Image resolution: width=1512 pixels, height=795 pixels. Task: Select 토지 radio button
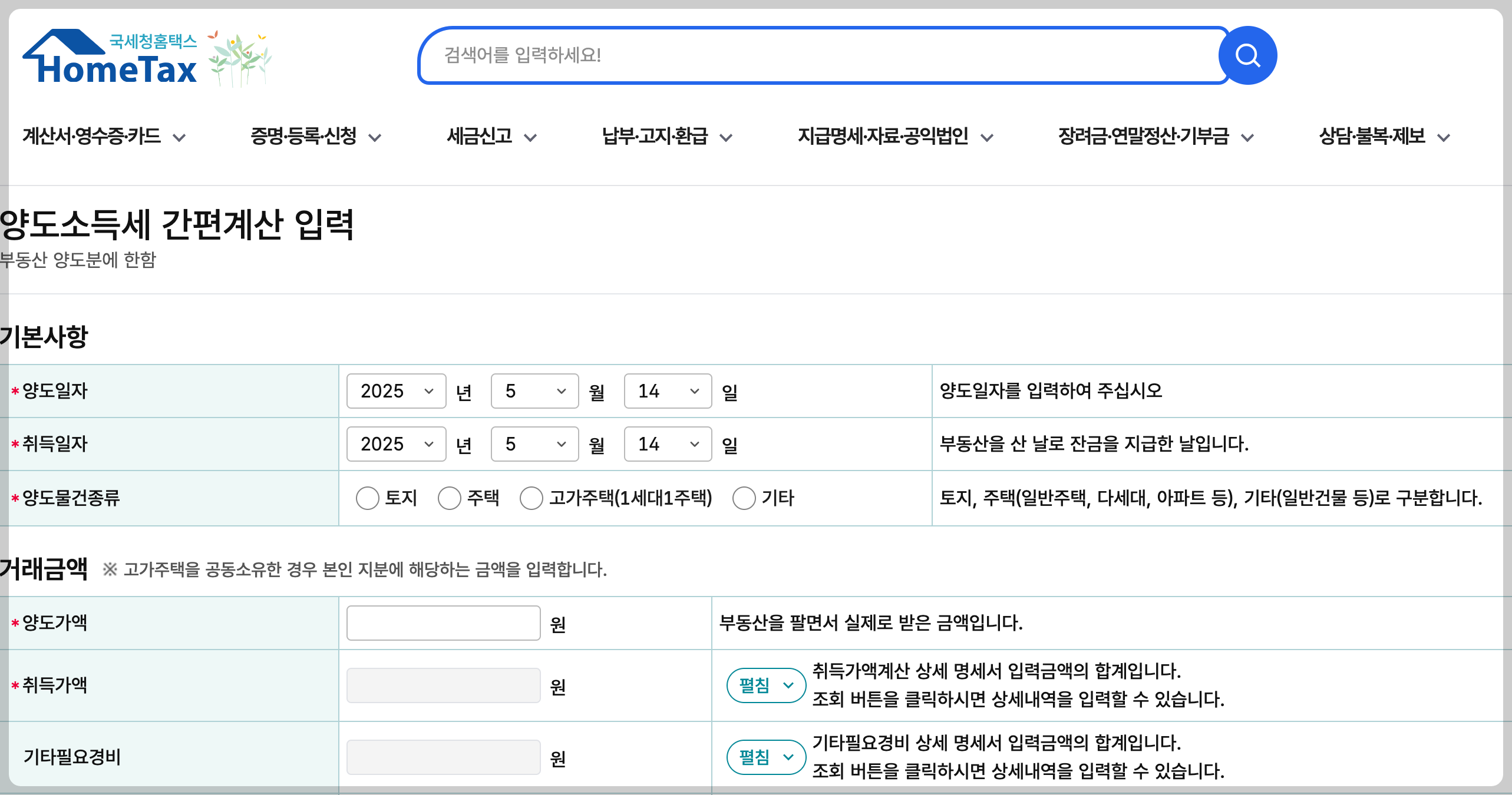(368, 498)
